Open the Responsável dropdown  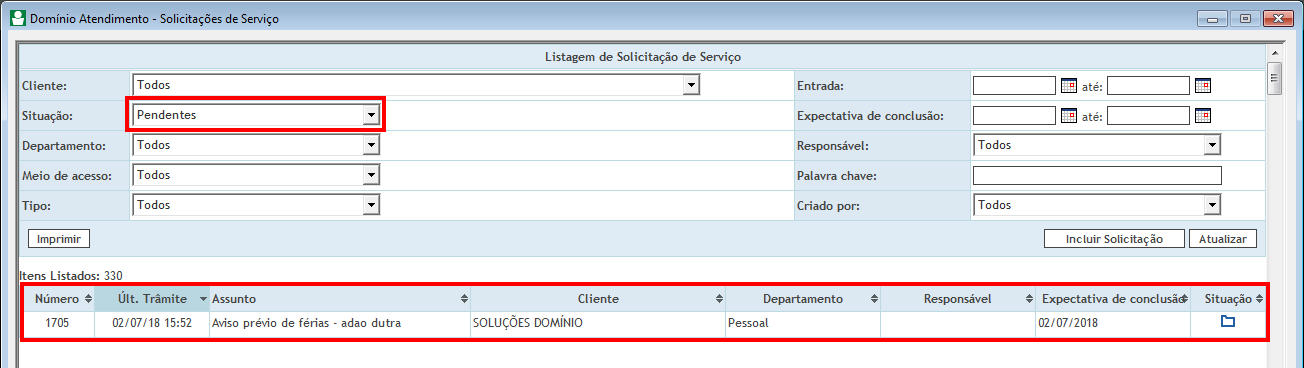(x=1097, y=146)
